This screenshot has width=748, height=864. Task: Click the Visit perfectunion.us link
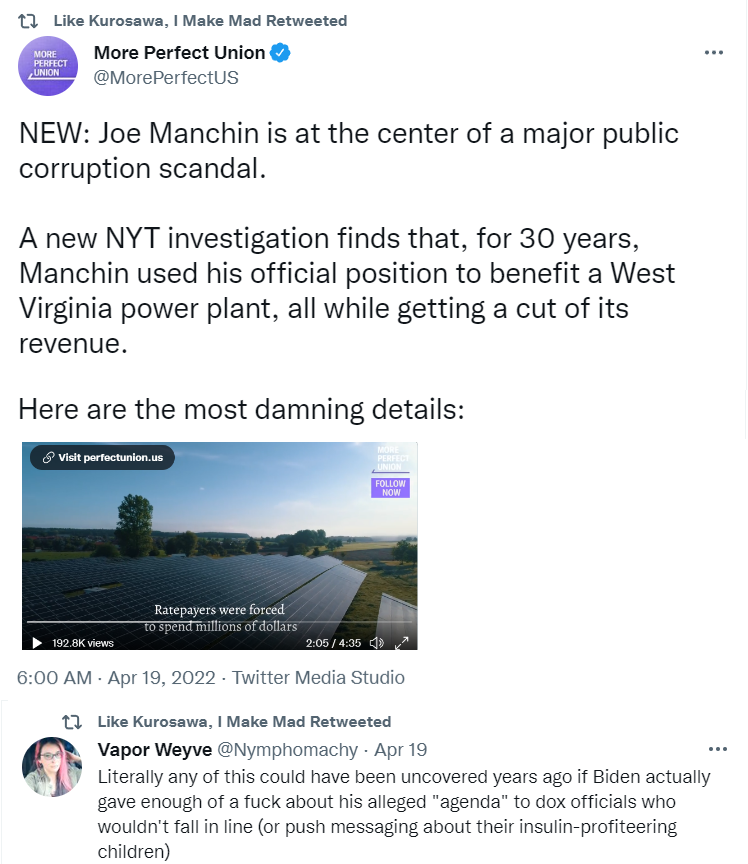103,457
